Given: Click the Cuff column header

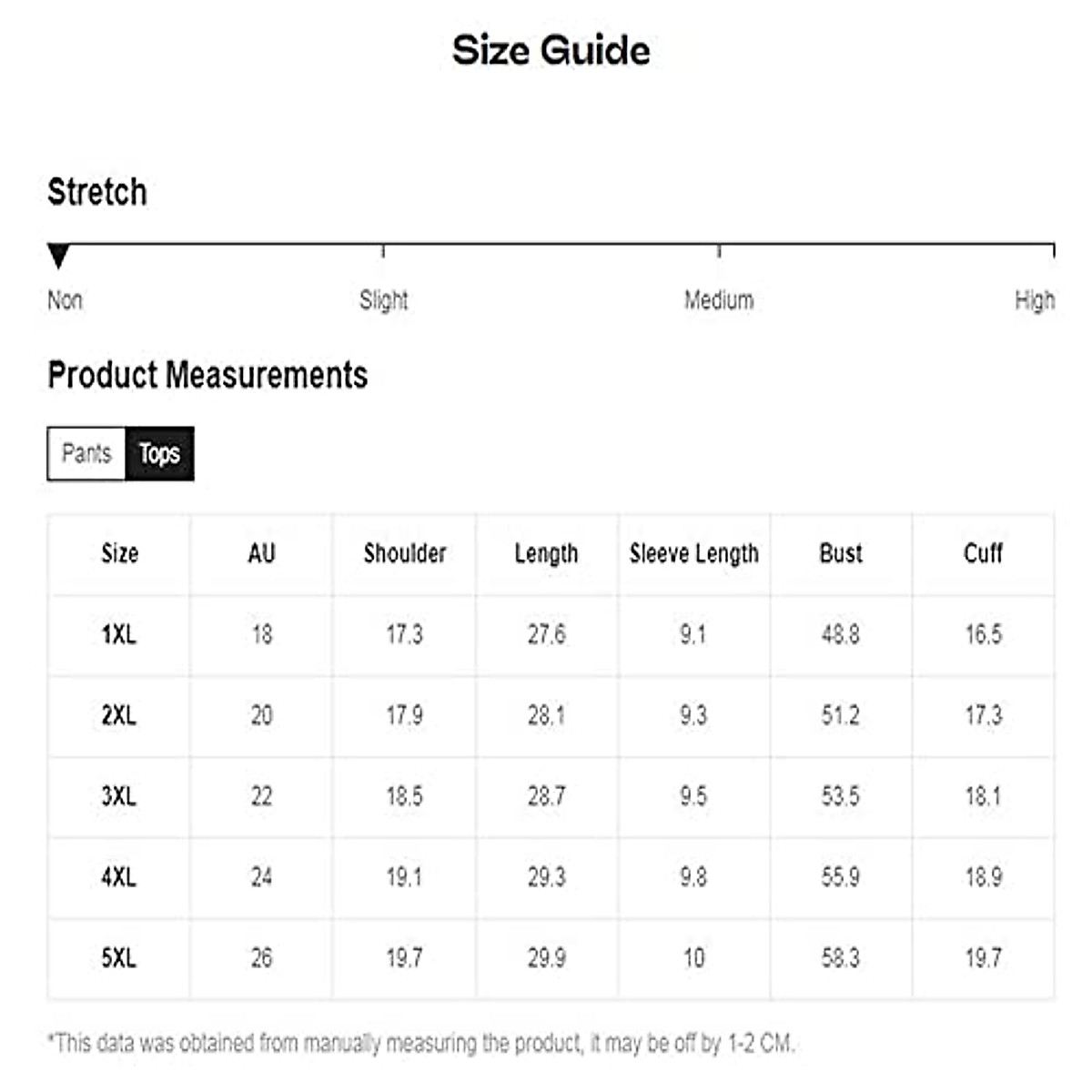Looking at the screenshot, I should tap(983, 553).
